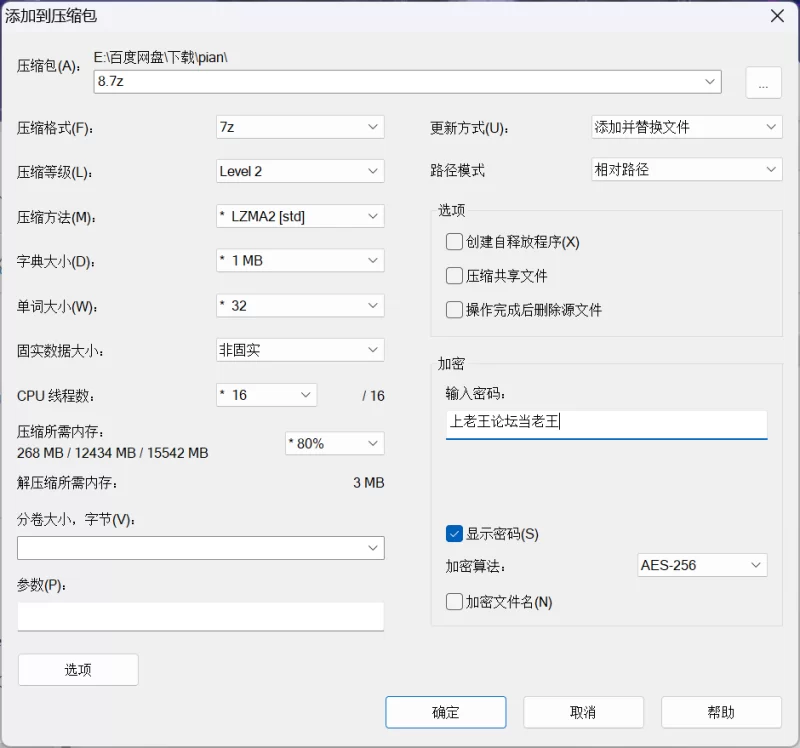Expand the 压缩等级 Level 2 dropdown
800x748 pixels.
point(300,171)
